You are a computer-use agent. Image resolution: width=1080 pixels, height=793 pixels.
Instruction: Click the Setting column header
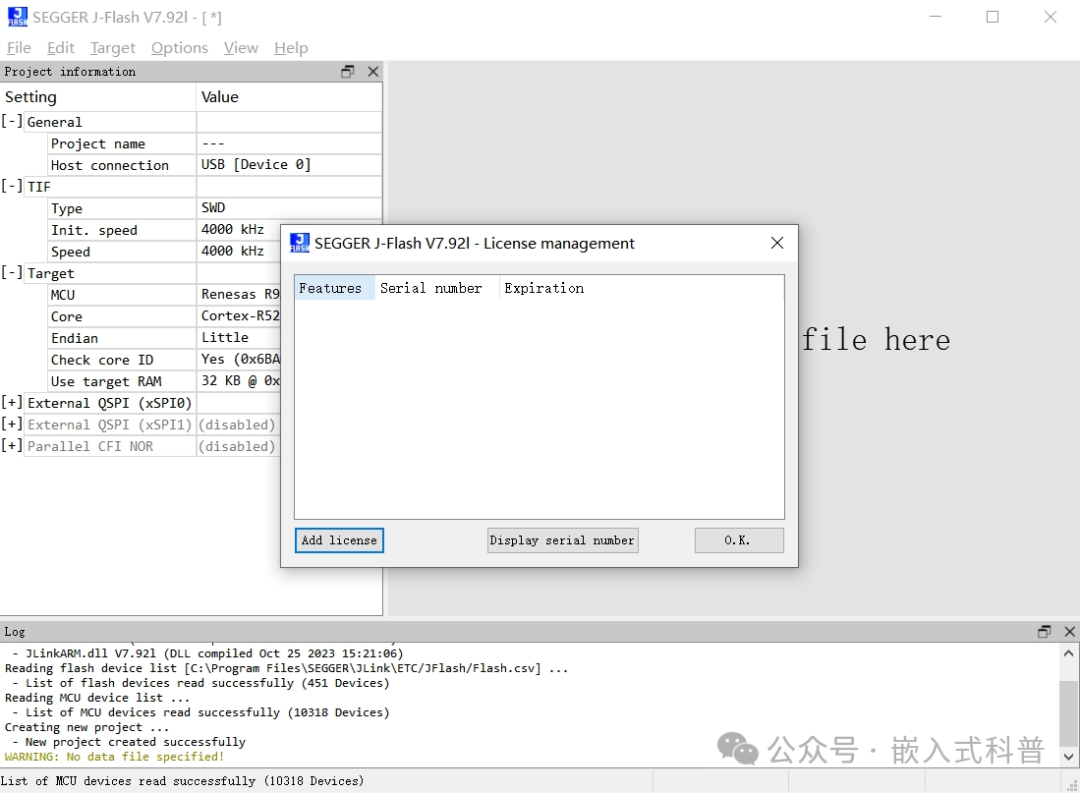98,96
